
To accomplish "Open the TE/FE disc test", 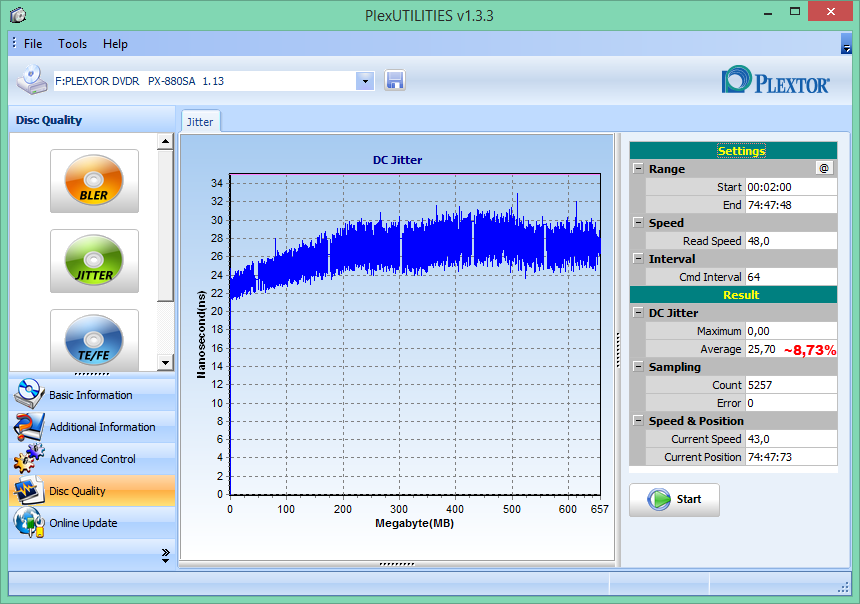I will [94, 340].
